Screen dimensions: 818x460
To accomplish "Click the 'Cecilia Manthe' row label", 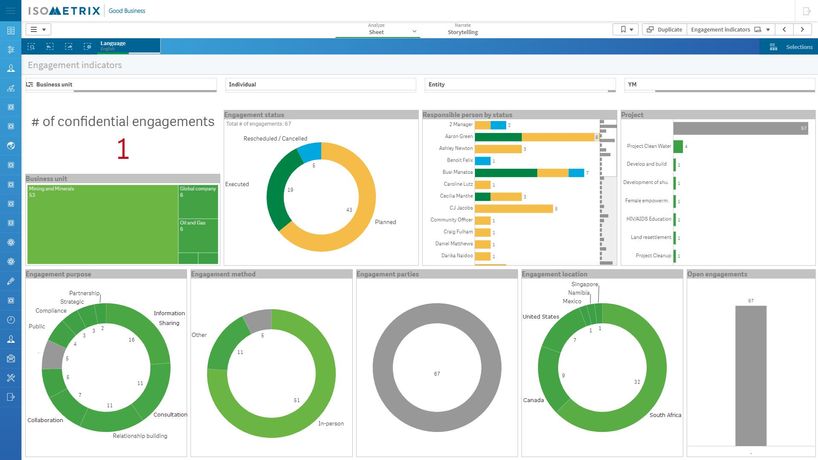I will coord(456,196).
